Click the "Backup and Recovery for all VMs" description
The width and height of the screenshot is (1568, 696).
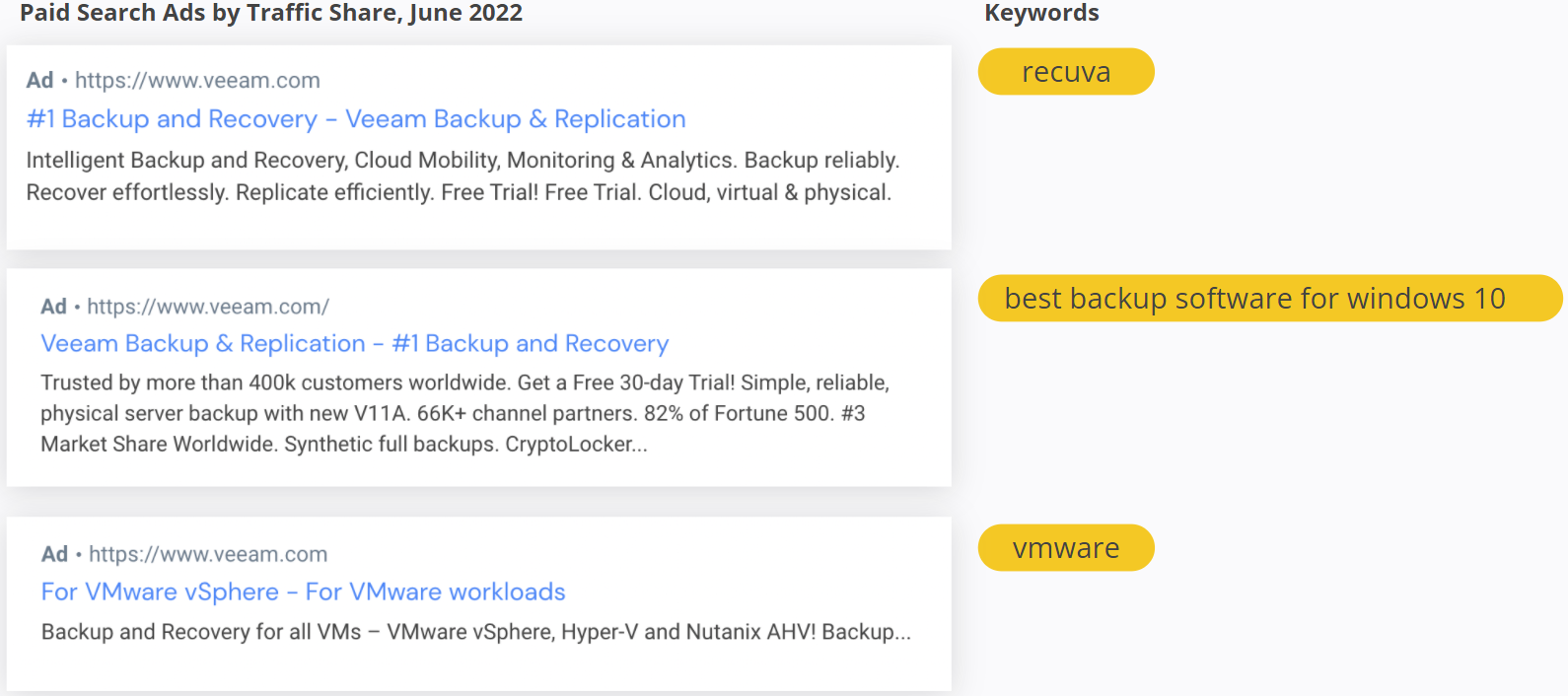pyautogui.click(x=201, y=632)
